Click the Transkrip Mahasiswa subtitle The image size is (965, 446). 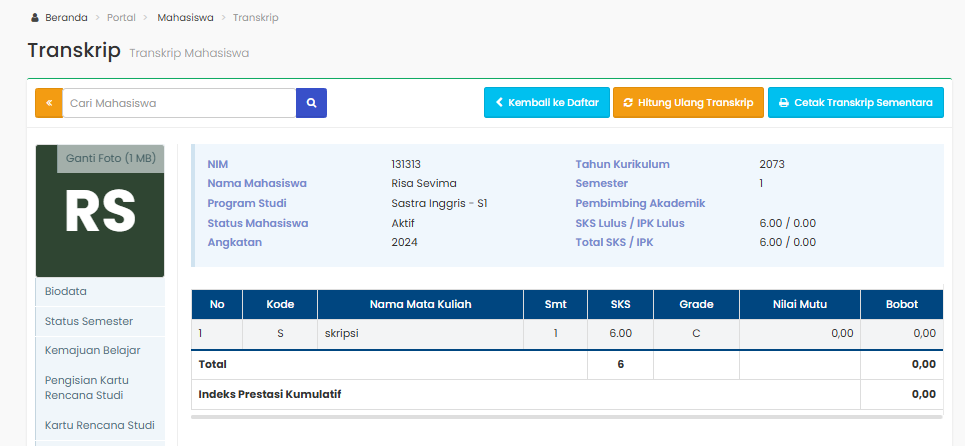pyautogui.click(x=189, y=54)
